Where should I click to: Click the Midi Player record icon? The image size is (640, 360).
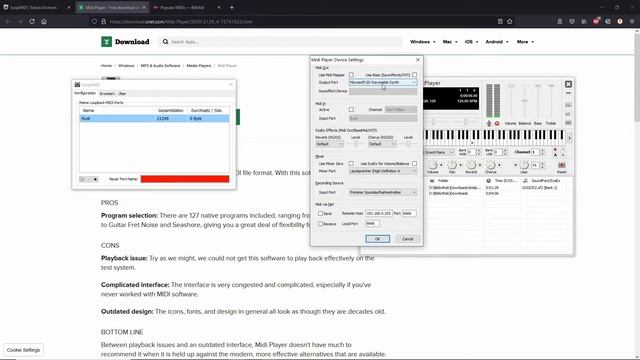click(497, 123)
